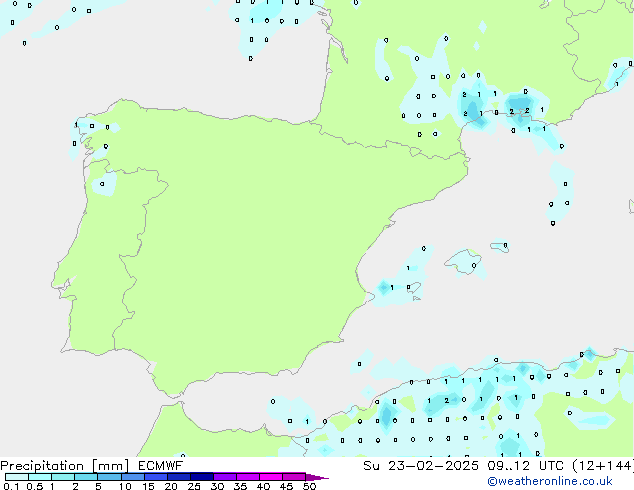Click the '(12+144)' forecast offset text
The height and width of the screenshot is (490, 634).
click(603, 466)
